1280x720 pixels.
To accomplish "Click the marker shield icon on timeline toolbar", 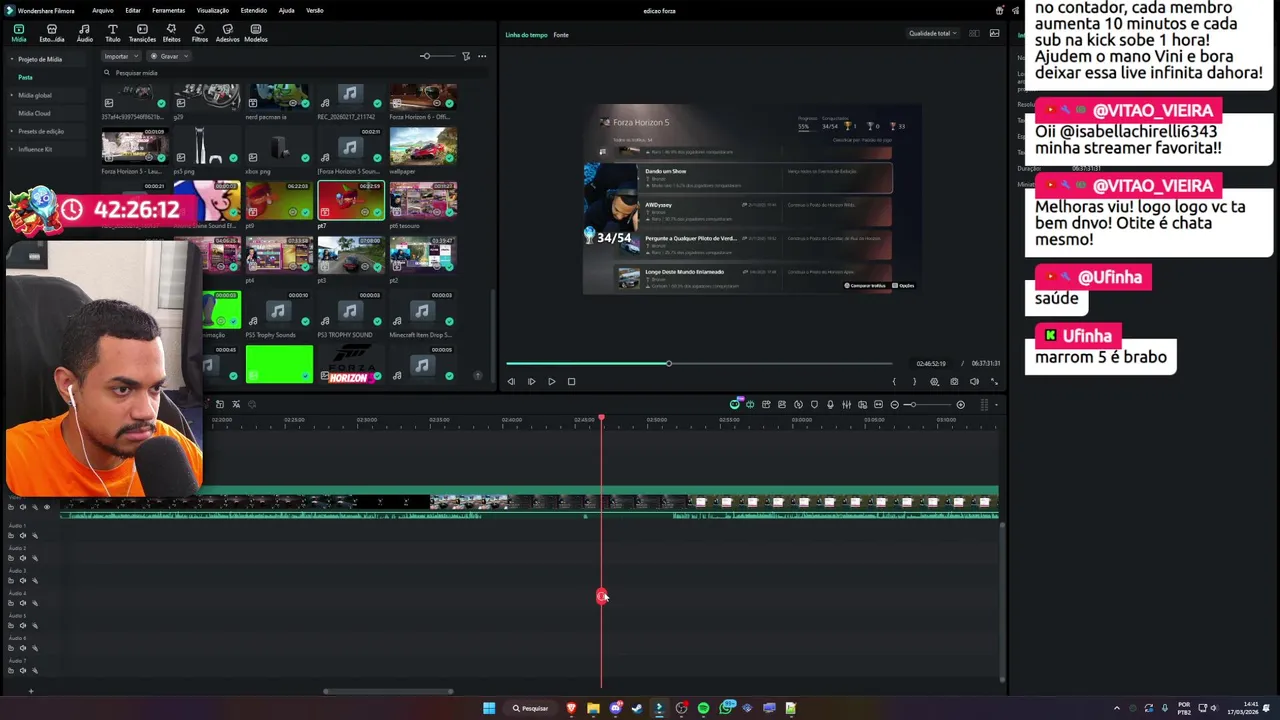I will coord(814,405).
